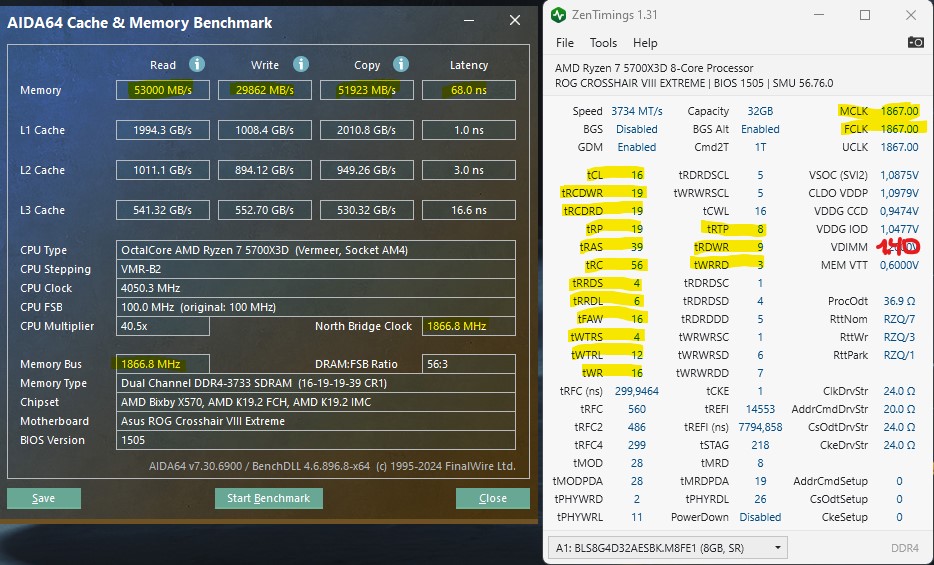Click the AddrCmdDrvStr 20.0 Ω value
The image size is (934, 565).
899,409
